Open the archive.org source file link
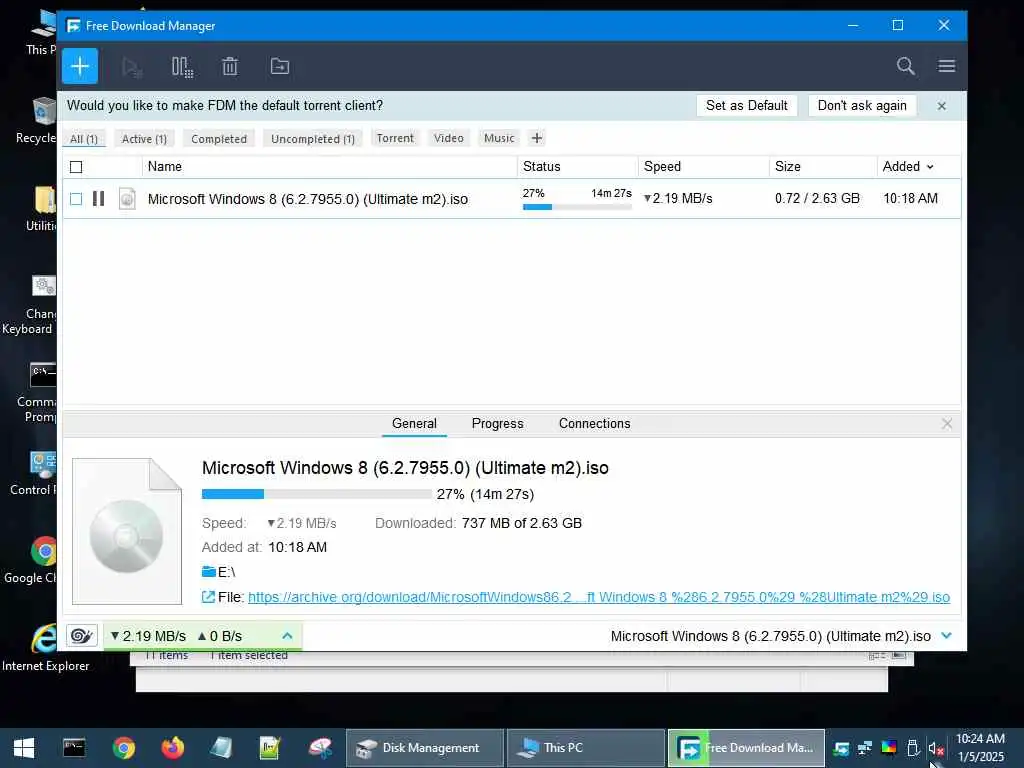Screen dimensions: 1024x768 pyautogui.click(x=598, y=597)
